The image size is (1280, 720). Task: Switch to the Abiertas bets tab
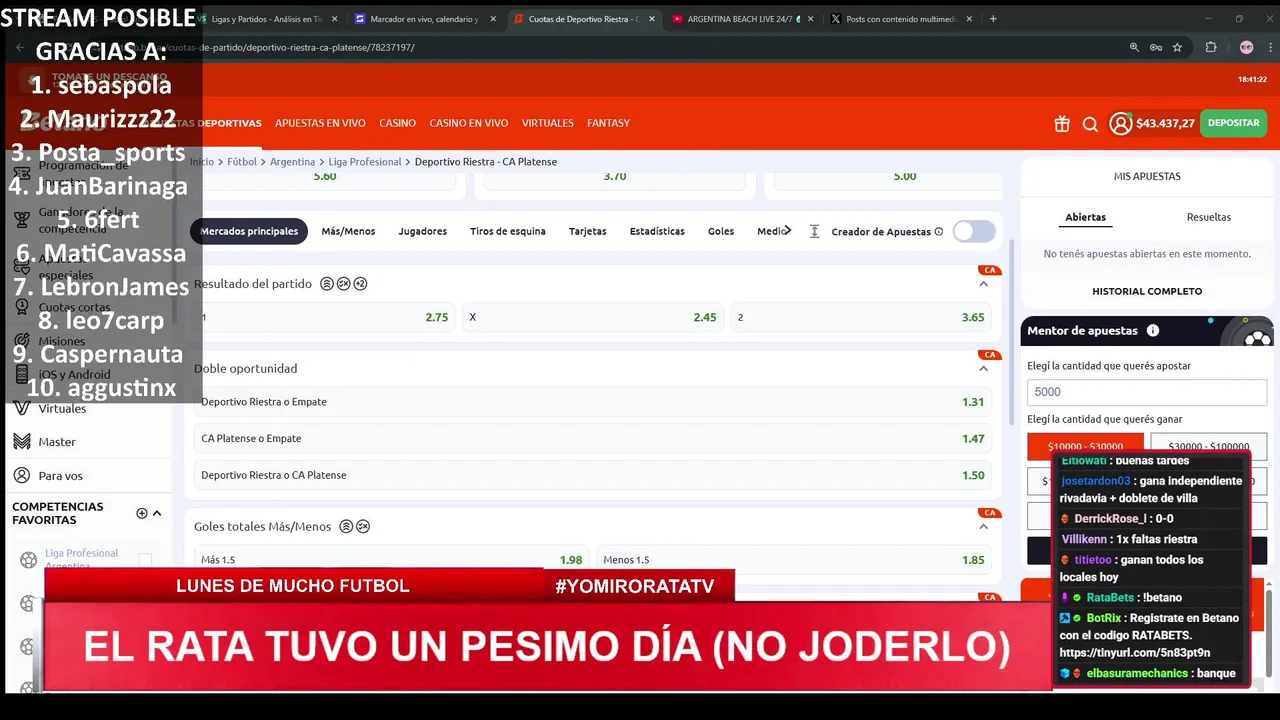(1086, 217)
